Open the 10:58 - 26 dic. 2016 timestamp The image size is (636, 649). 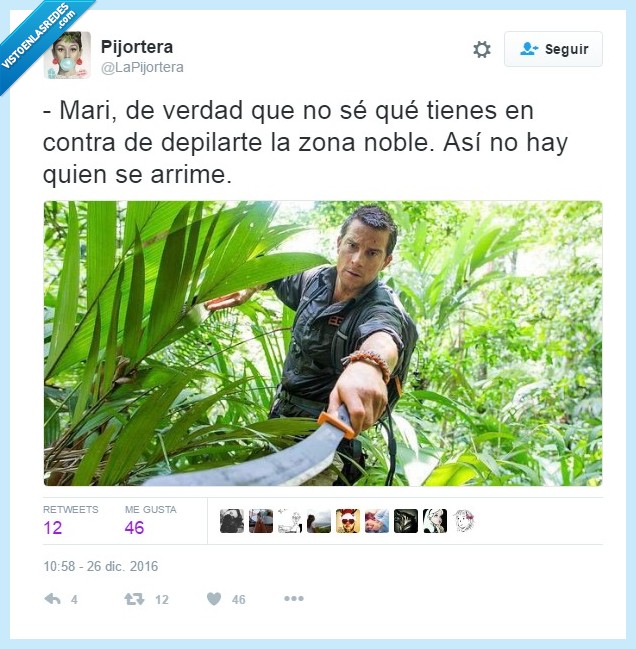[101, 566]
